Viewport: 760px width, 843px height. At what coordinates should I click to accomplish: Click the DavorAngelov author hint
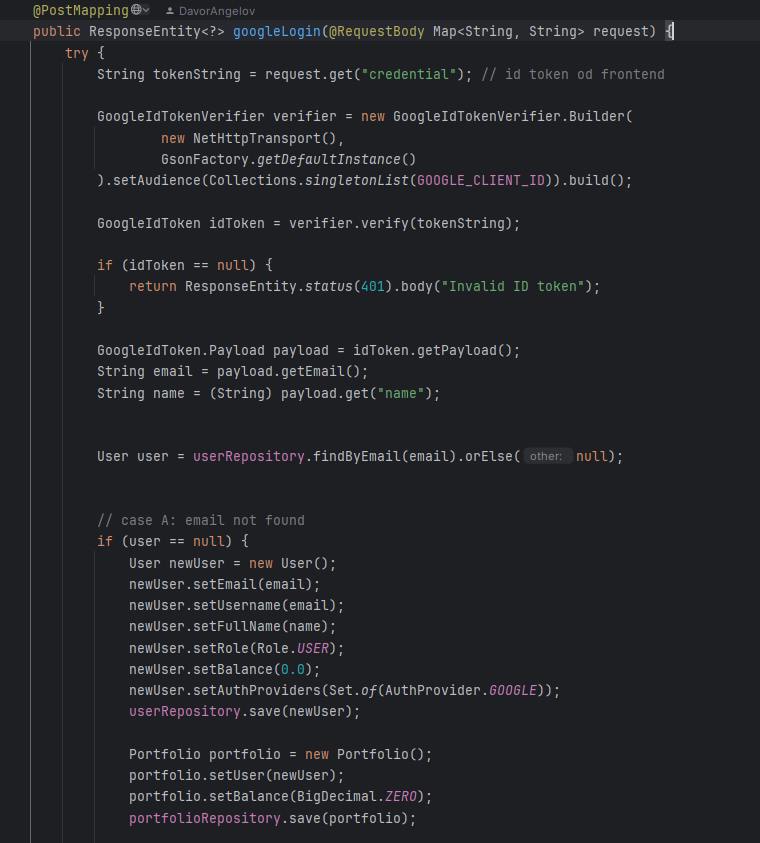click(x=212, y=10)
